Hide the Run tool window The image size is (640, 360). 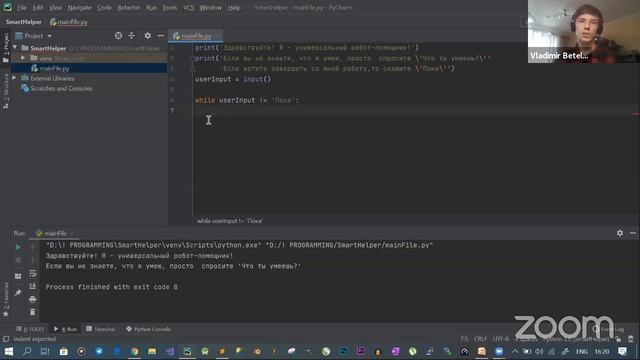633,233
